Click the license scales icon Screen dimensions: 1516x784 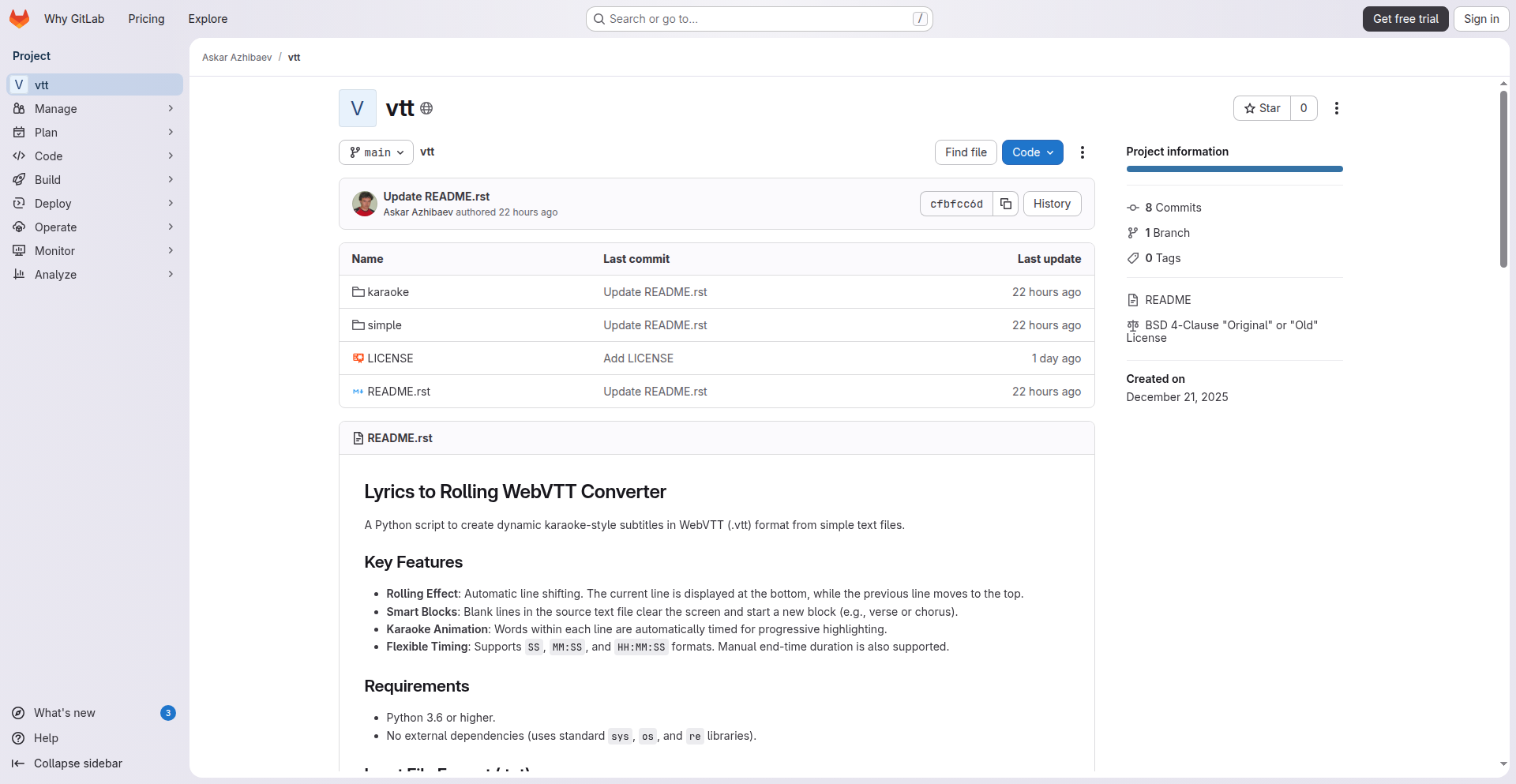[x=1133, y=325]
